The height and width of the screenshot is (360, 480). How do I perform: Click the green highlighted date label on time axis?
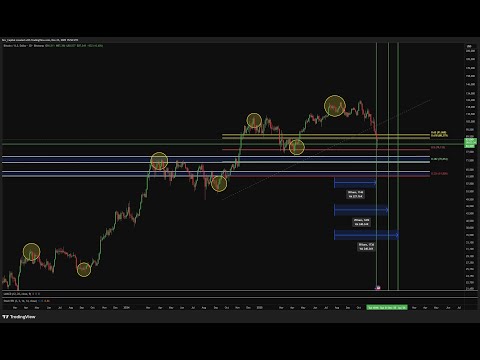pos(387,308)
